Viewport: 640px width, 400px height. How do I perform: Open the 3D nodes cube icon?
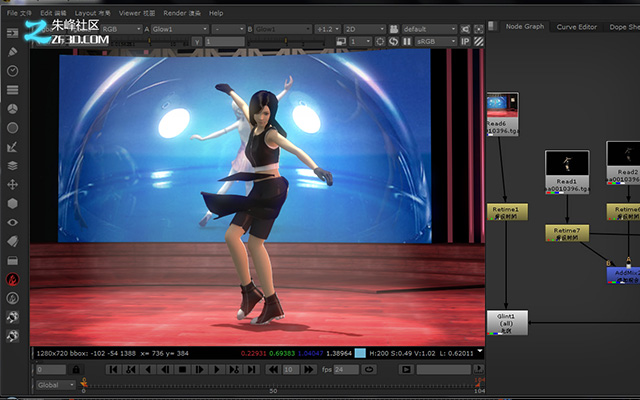[x=13, y=203]
